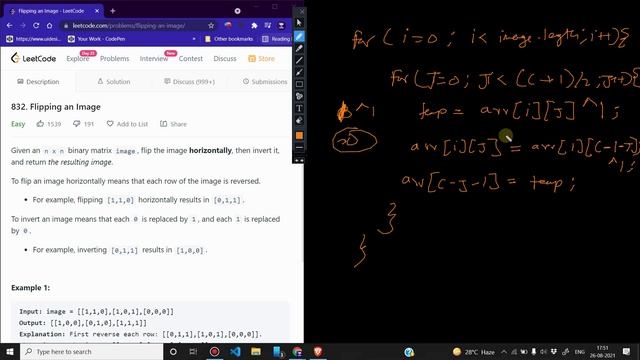Open the Store link
Viewport: 640px width, 360px height.
pos(261,59)
